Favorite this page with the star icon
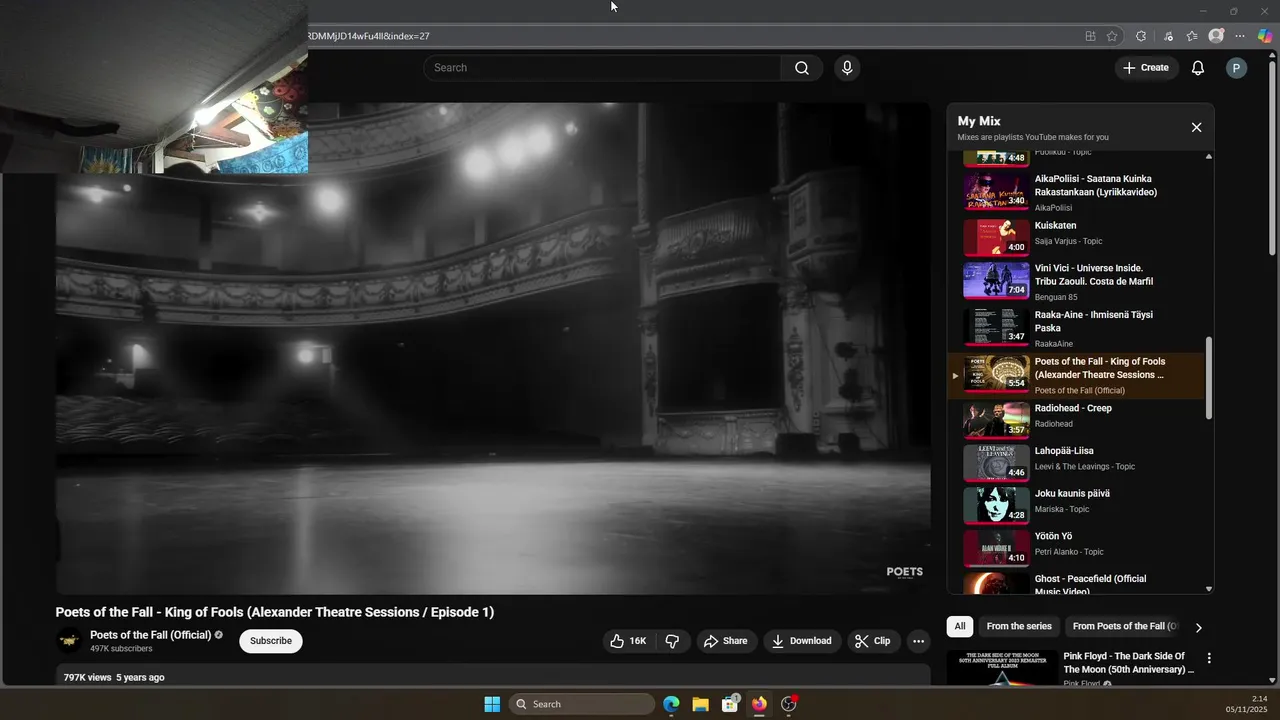The width and height of the screenshot is (1280, 720). coord(1112,36)
